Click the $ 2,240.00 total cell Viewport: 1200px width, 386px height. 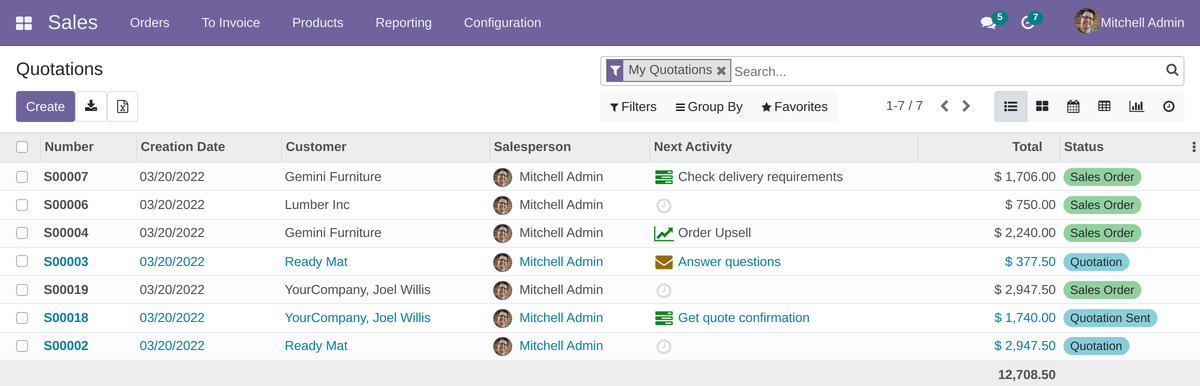point(1025,233)
